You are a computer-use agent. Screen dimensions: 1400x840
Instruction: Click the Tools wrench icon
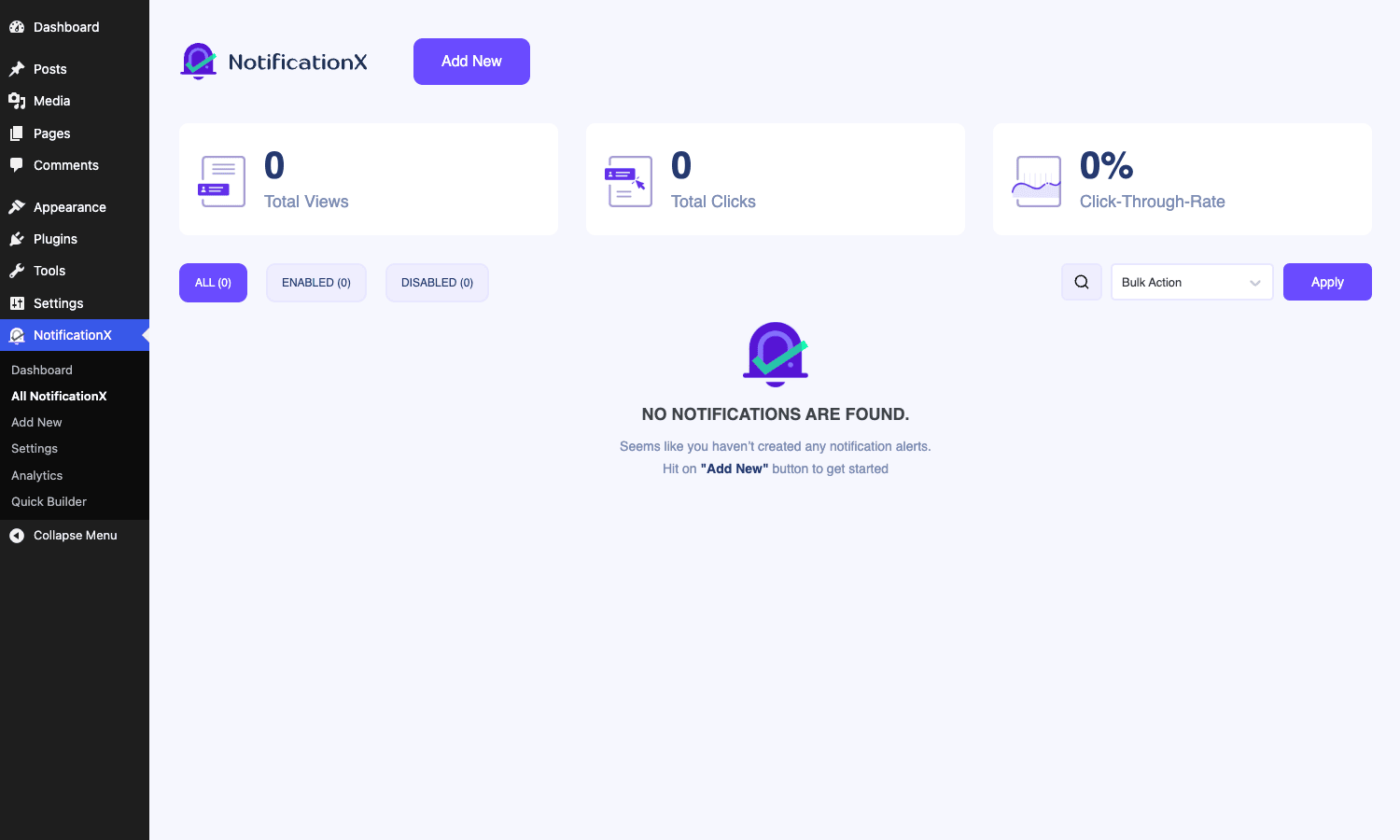tap(17, 271)
